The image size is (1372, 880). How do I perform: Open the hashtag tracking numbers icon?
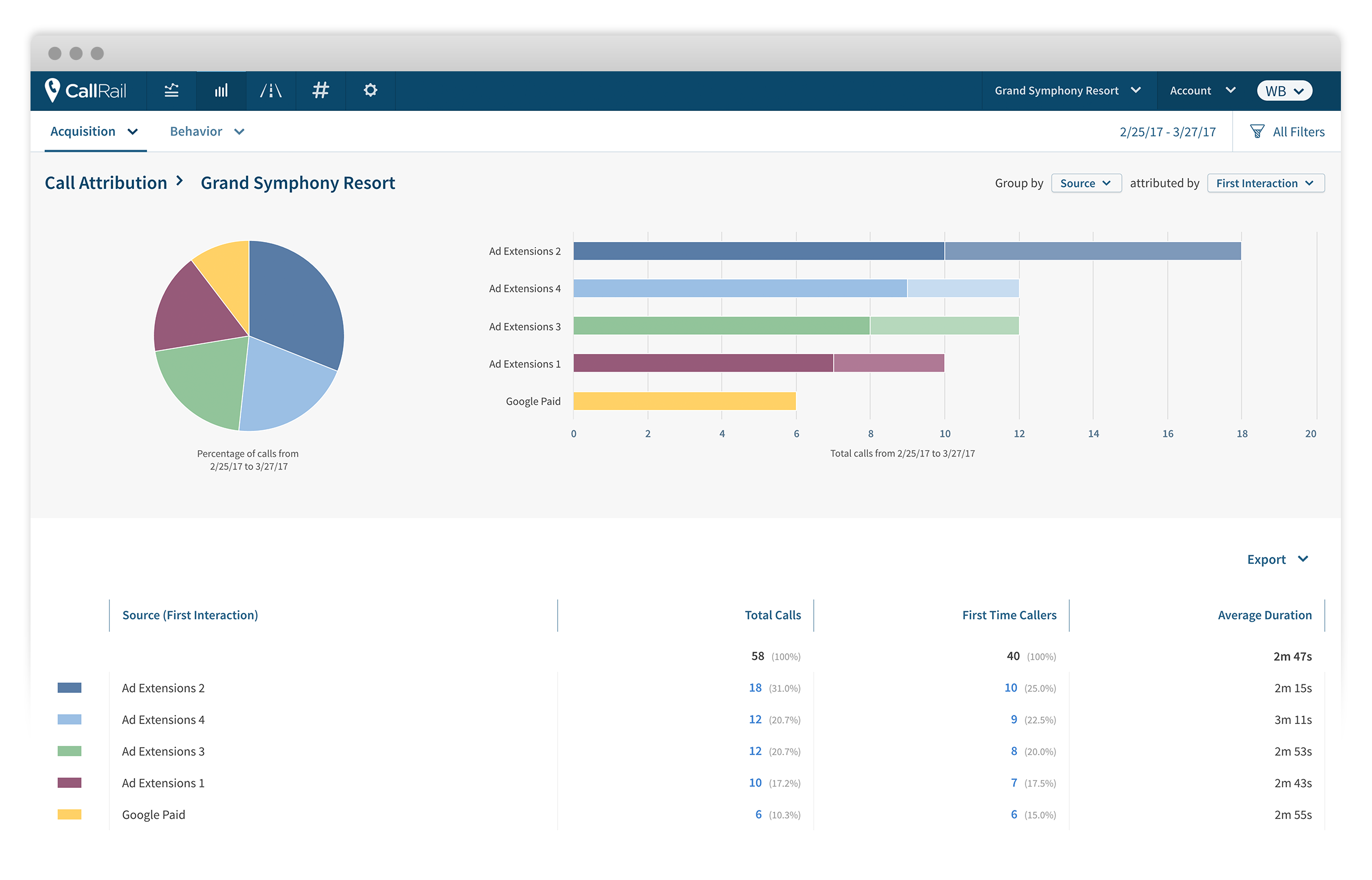[321, 90]
